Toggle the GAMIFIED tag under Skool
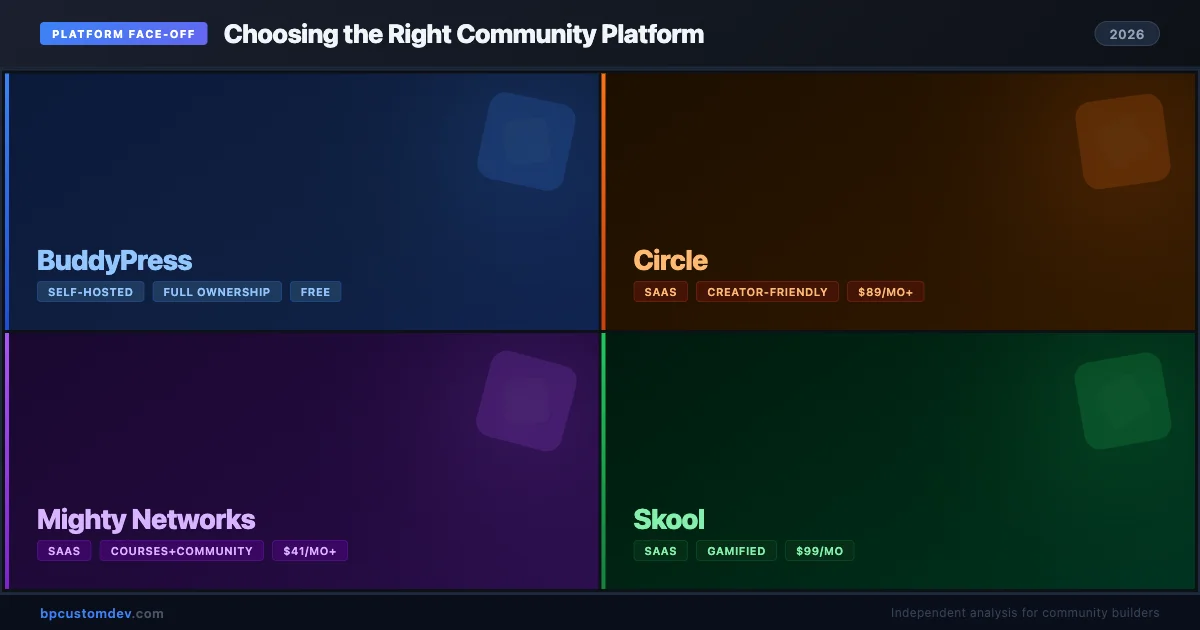 click(x=736, y=550)
